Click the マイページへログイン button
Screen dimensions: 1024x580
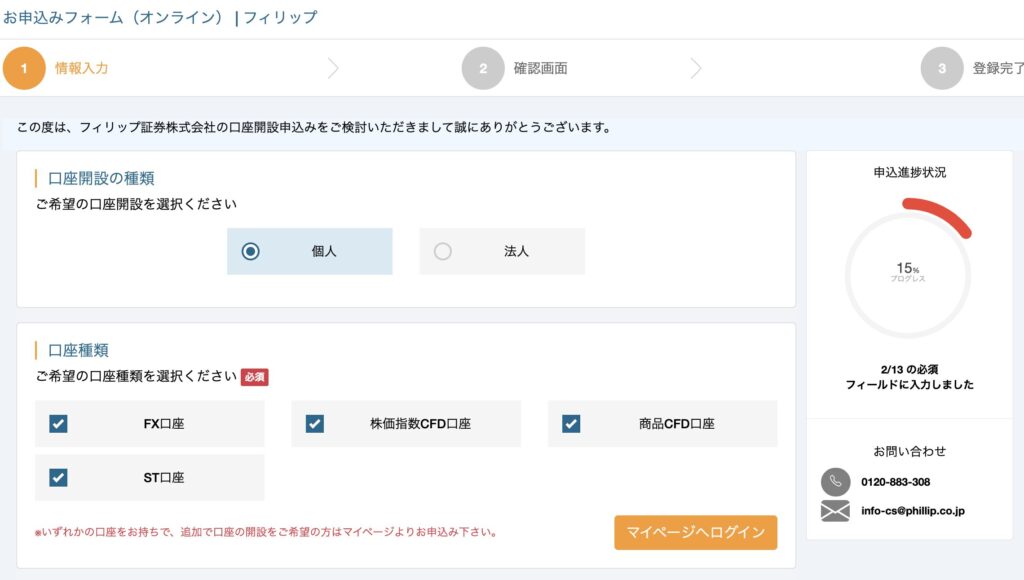696,532
